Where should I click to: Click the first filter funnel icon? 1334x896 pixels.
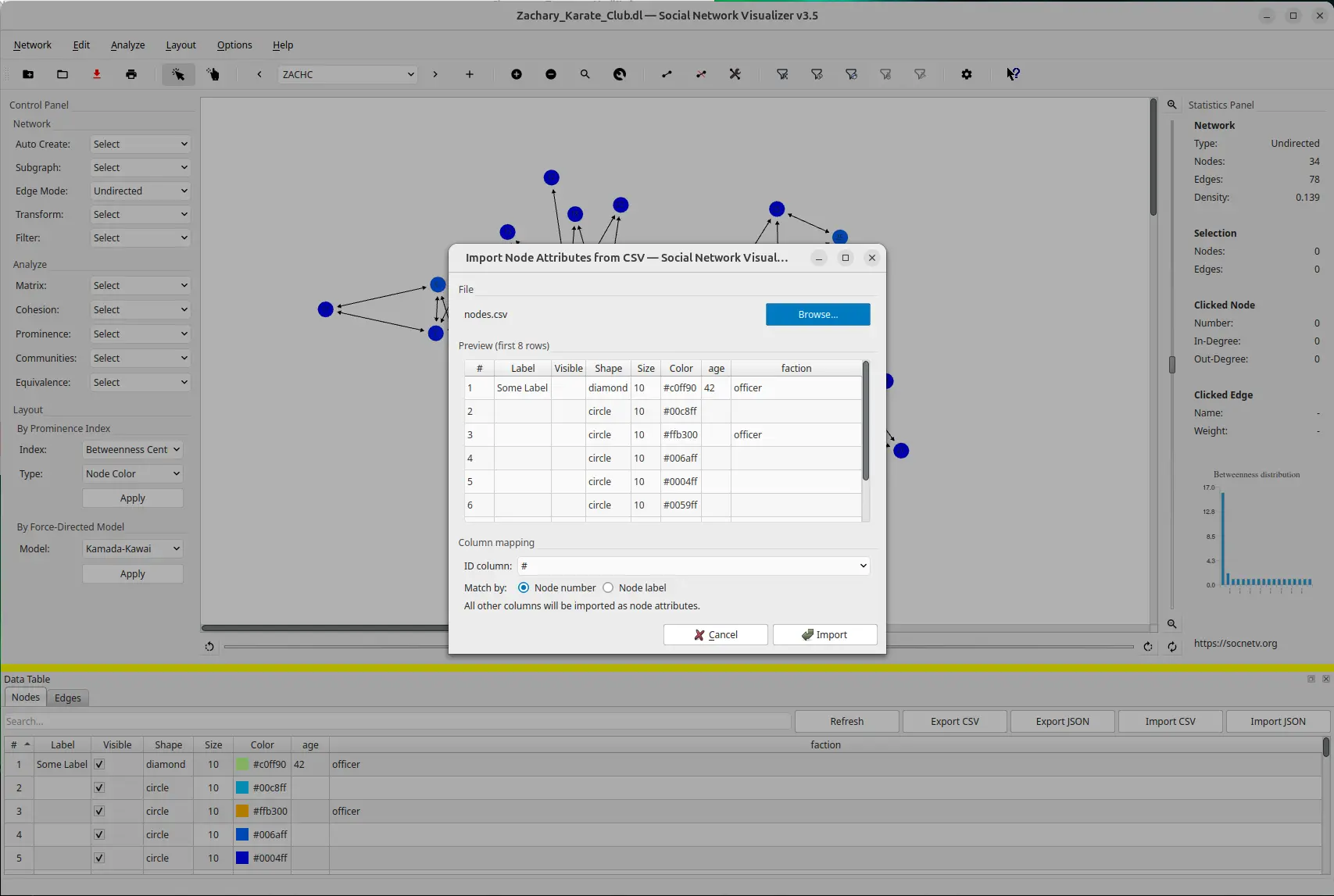(782, 74)
